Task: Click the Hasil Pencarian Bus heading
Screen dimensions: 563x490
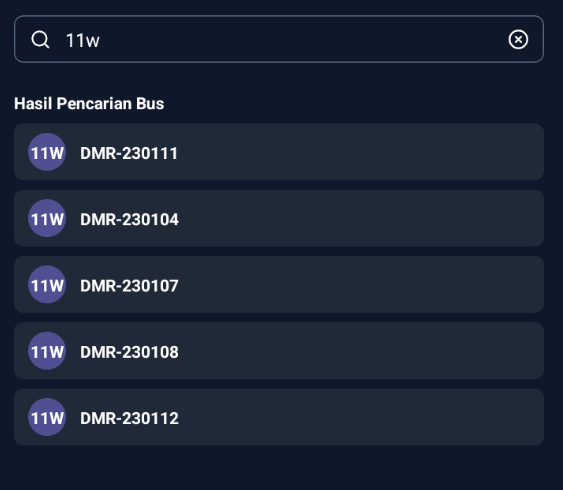Action: click(89, 103)
